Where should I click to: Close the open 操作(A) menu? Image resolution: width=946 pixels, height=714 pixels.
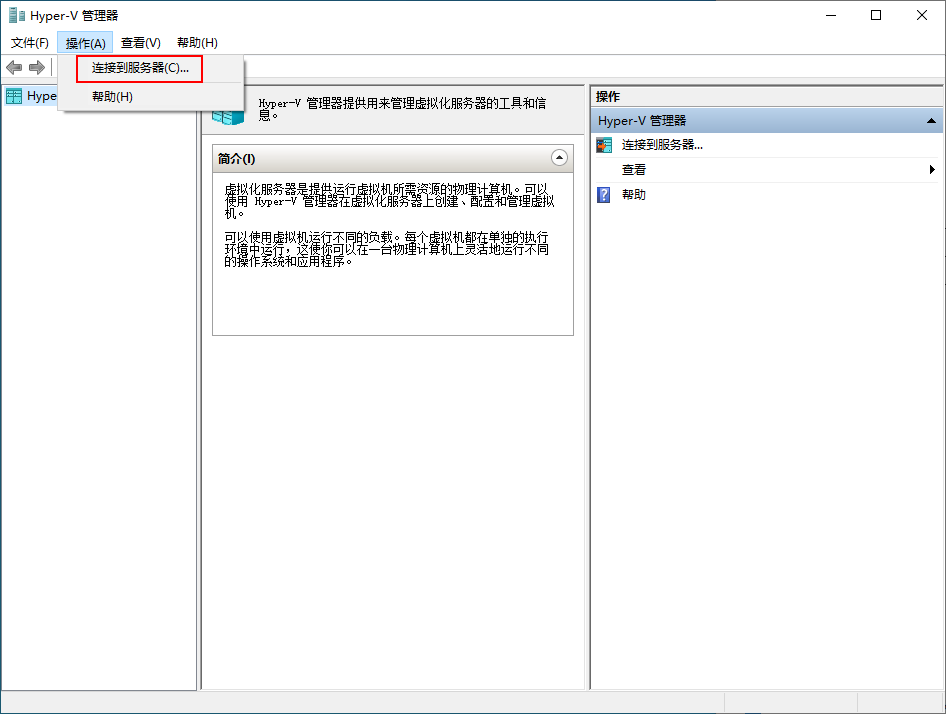coord(85,43)
